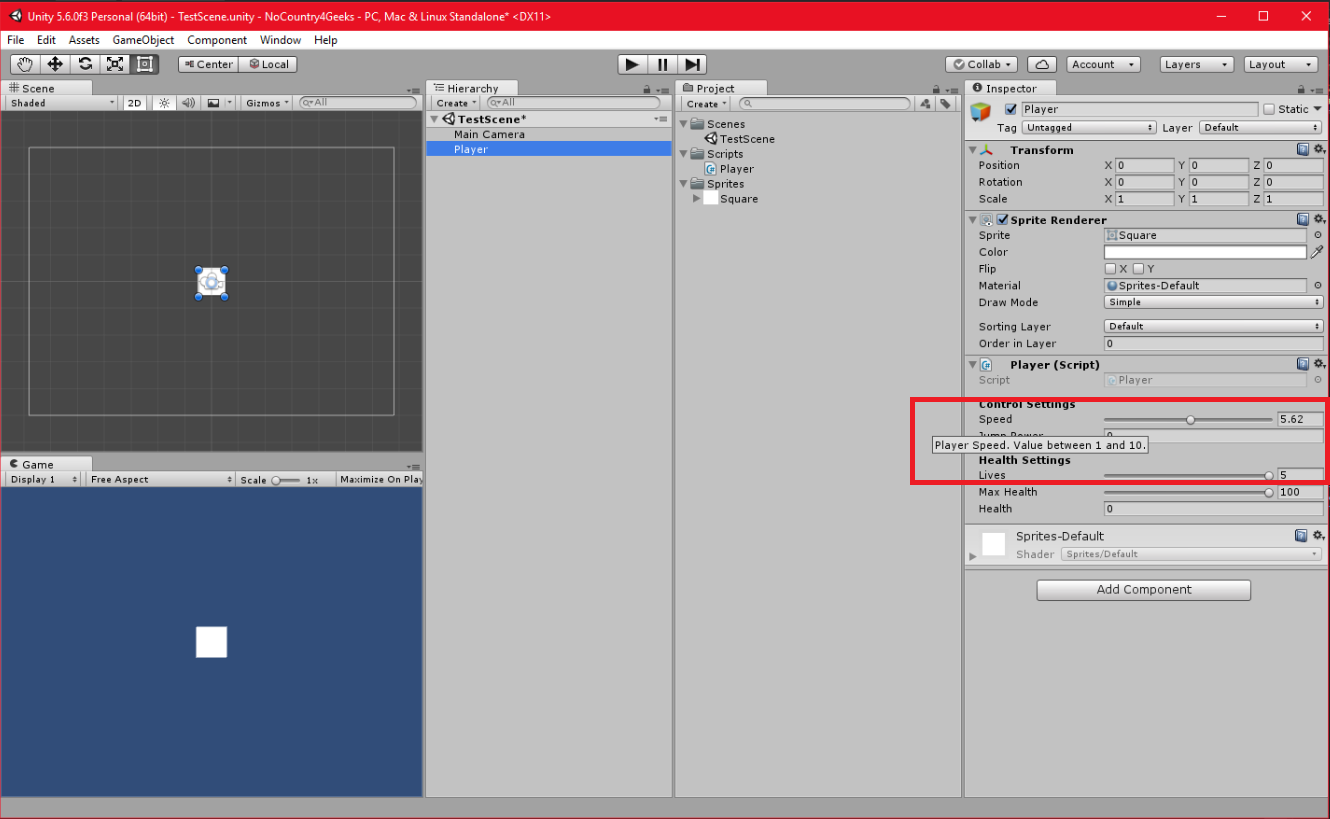The height and width of the screenshot is (819, 1330).
Task: Click the Step frame button
Action: (x=693, y=64)
